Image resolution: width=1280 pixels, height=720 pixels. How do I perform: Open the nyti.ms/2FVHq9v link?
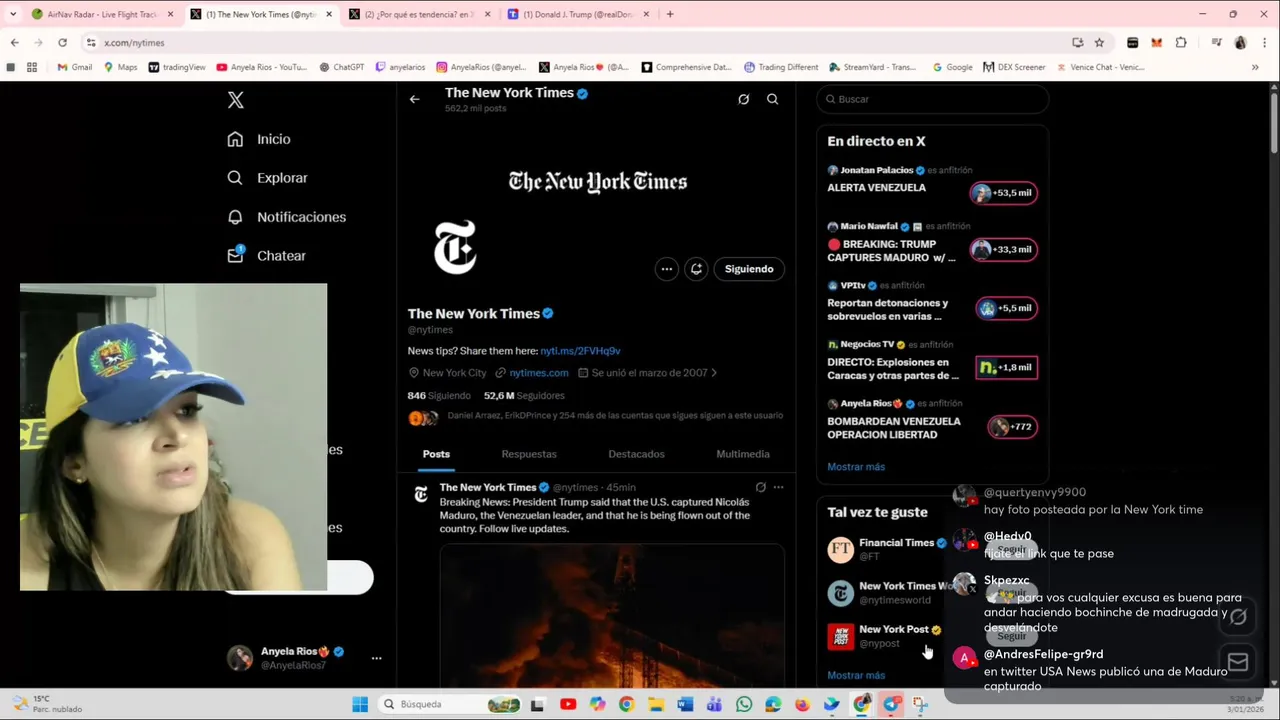click(x=580, y=351)
